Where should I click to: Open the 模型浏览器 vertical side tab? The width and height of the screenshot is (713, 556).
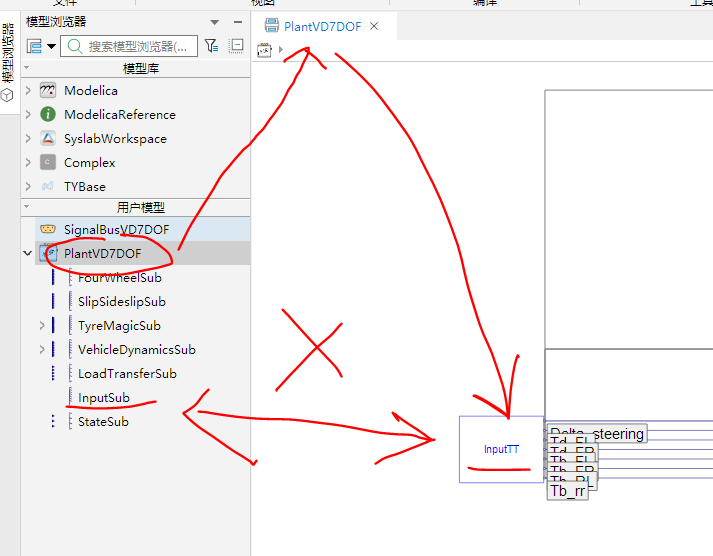pyautogui.click(x=8, y=53)
